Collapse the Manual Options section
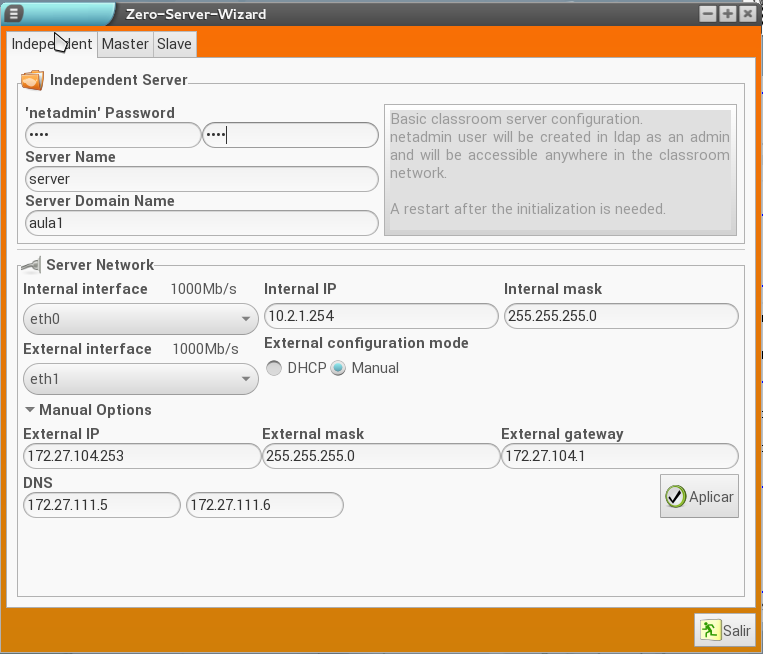The image size is (763, 654). coord(30,410)
